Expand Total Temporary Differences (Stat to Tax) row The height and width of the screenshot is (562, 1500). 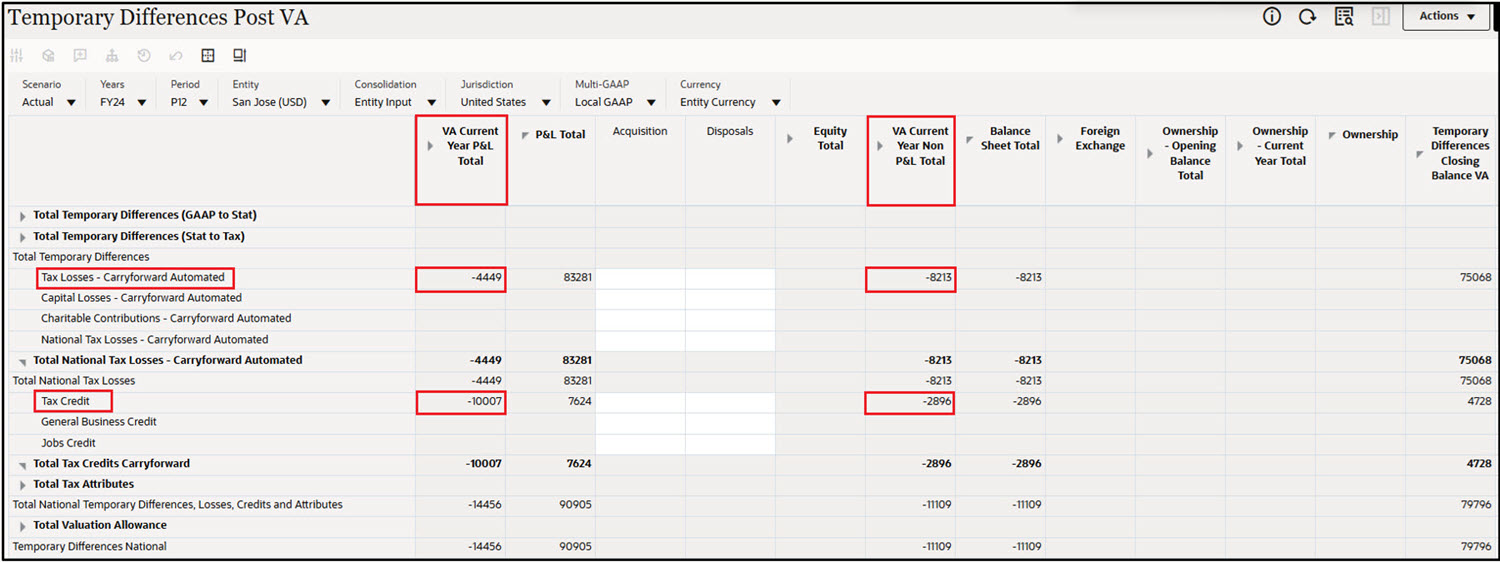(23, 237)
